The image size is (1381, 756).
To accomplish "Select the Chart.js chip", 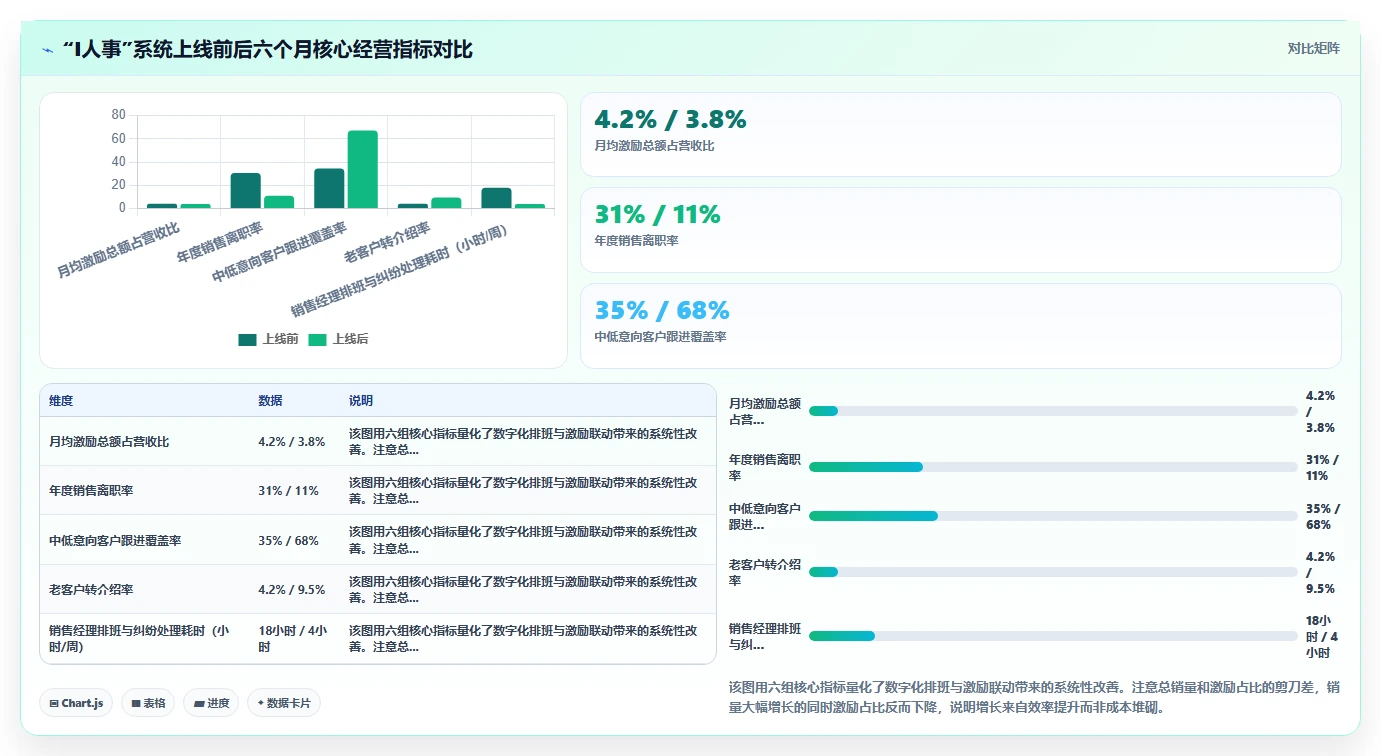I will 77,703.
